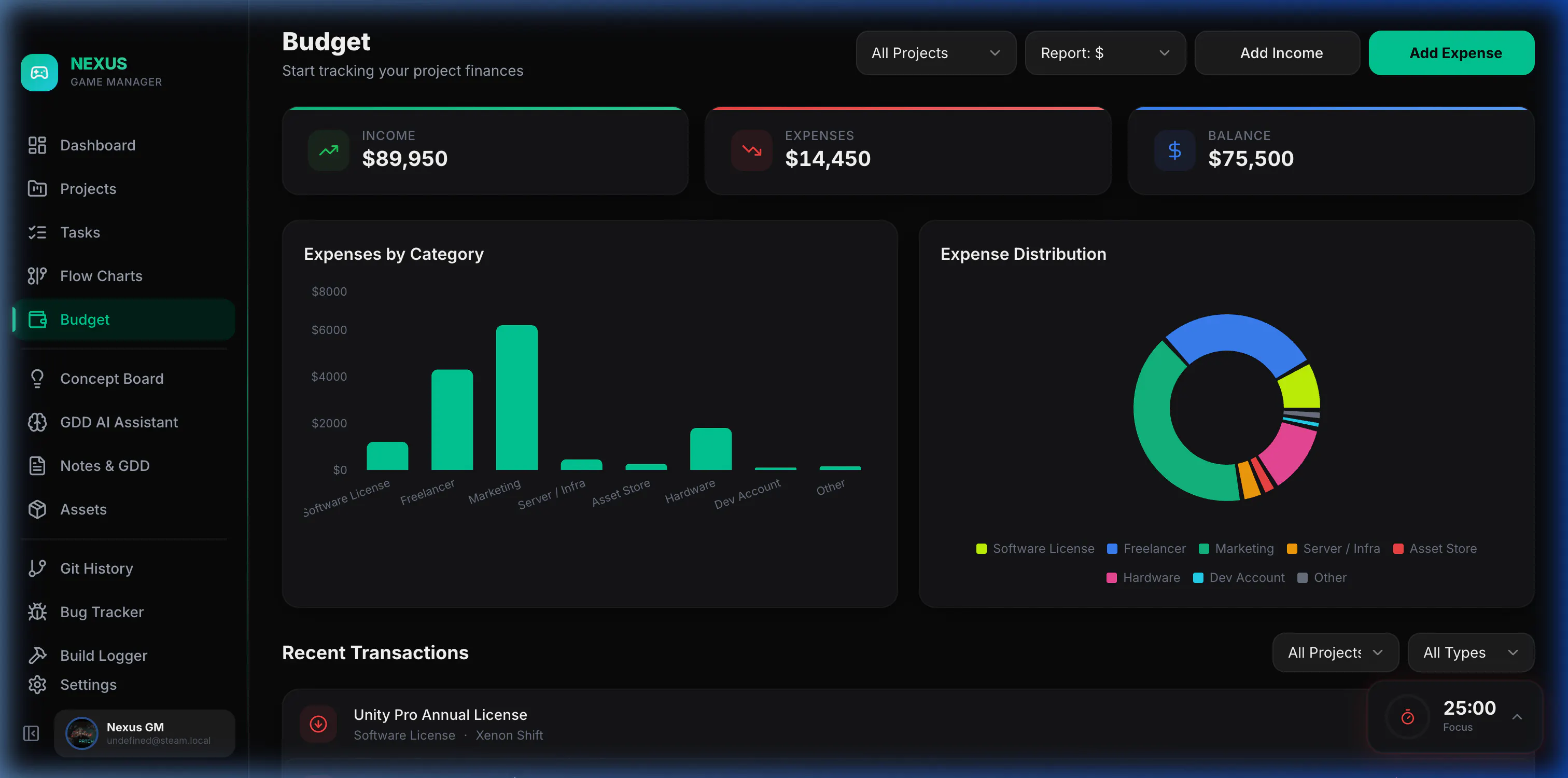Click the Flow Charts icon in sidebar
The height and width of the screenshot is (778, 1568).
coord(37,276)
